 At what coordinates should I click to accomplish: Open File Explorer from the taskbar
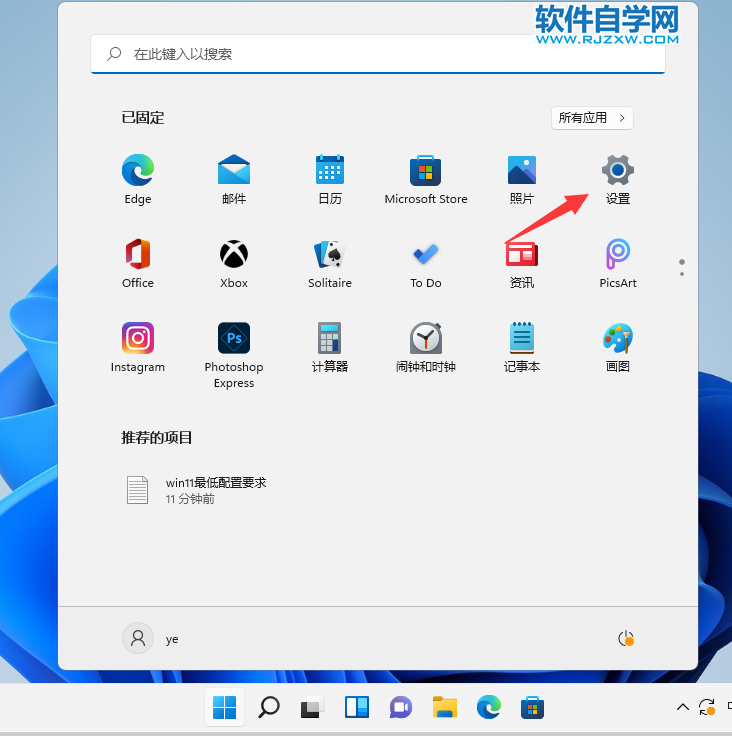(x=445, y=707)
